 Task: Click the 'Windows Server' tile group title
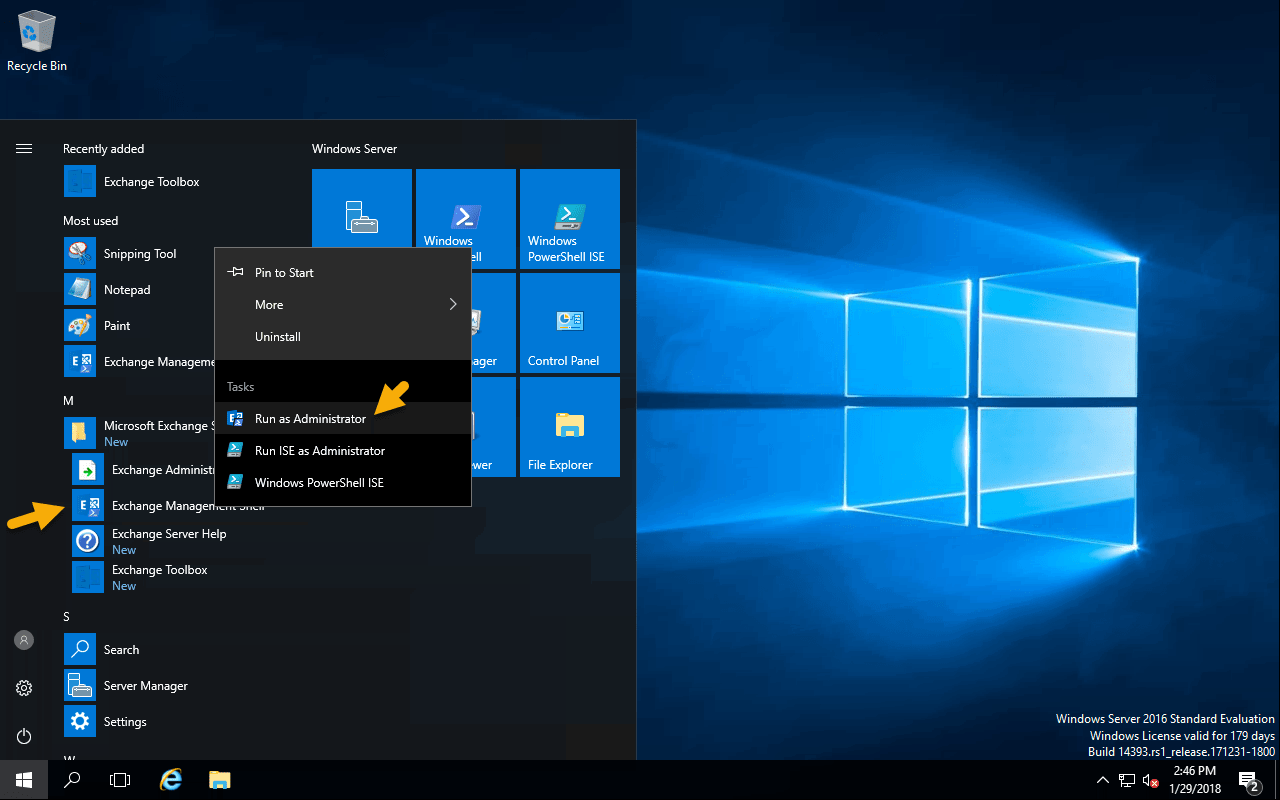pyautogui.click(x=354, y=149)
